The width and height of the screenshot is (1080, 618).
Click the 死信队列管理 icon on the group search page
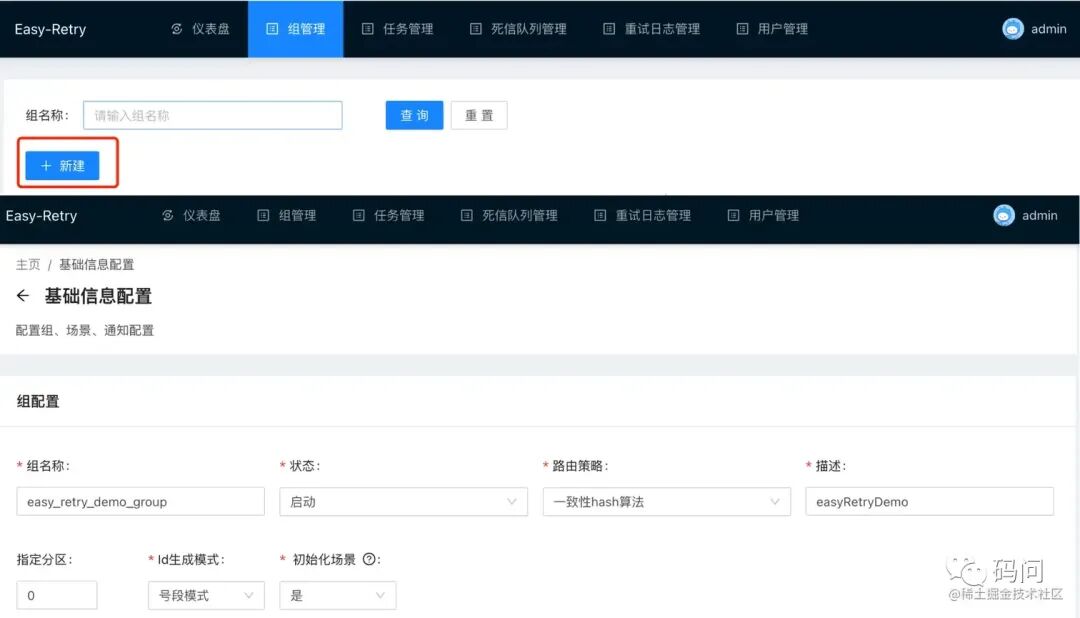(475, 29)
